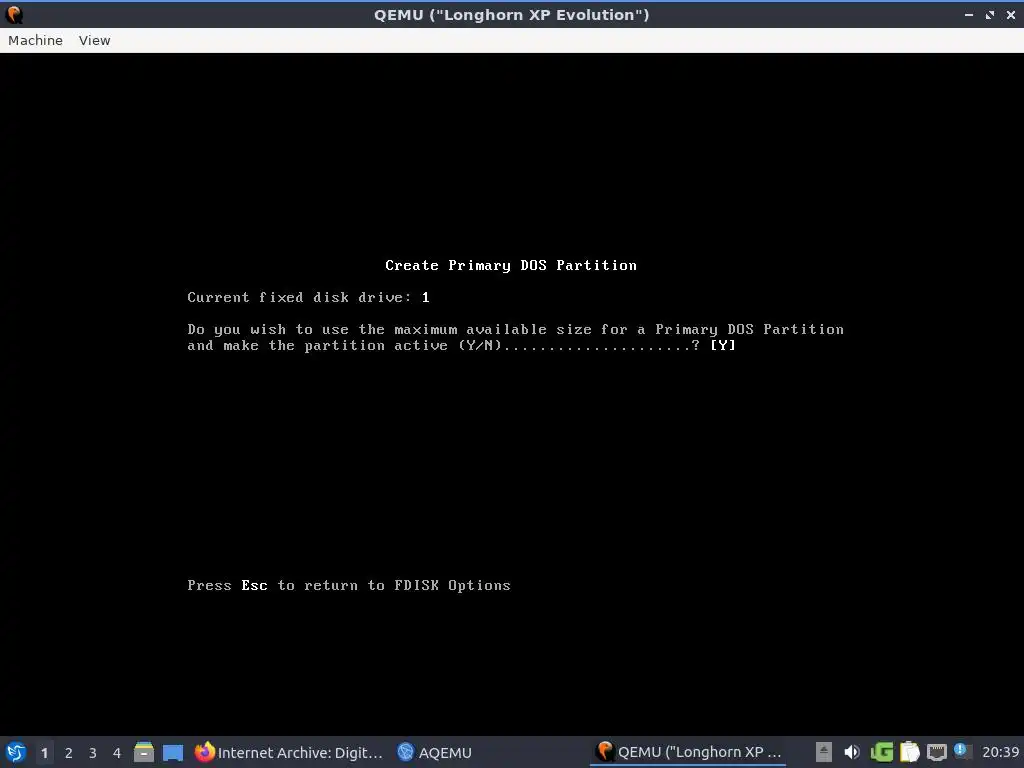Open the Machine menu
The image size is (1024, 768).
tap(35, 40)
